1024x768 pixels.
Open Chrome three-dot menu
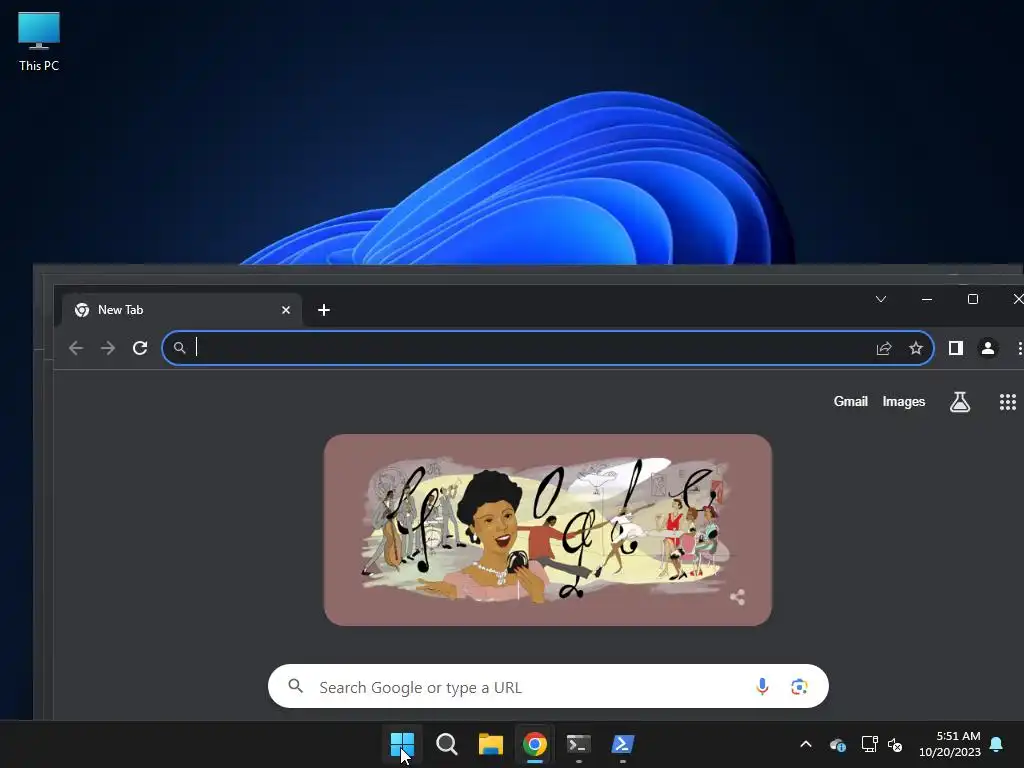(x=1019, y=348)
